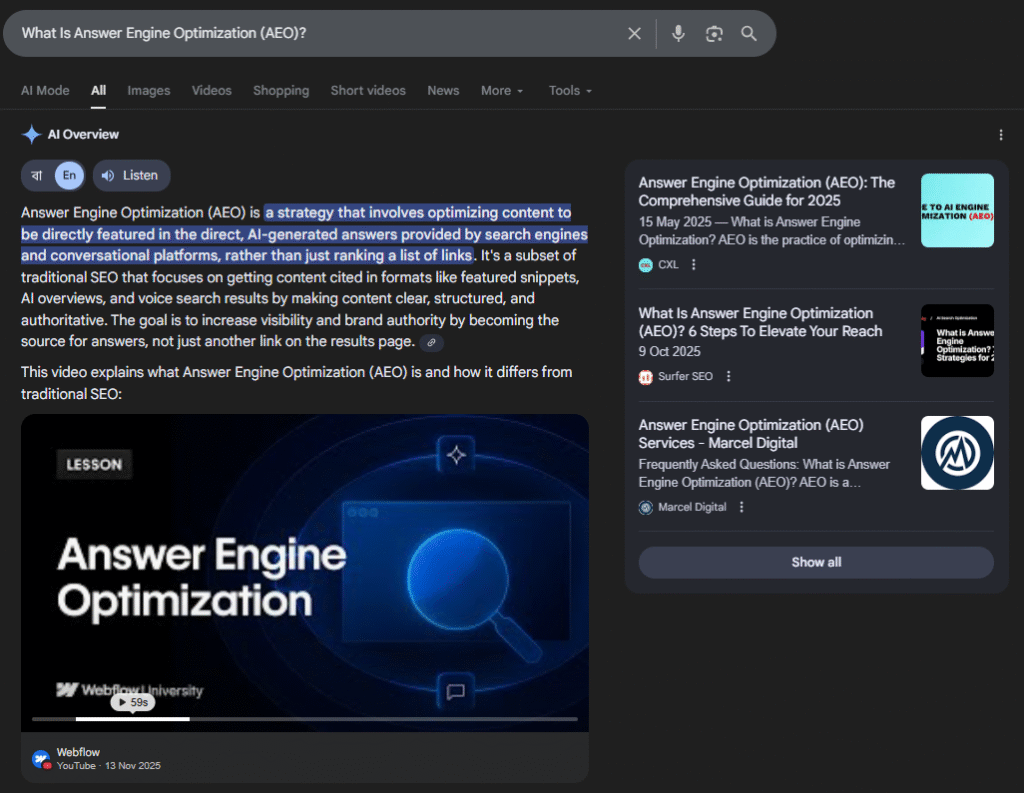Click the Show all button

coord(815,562)
